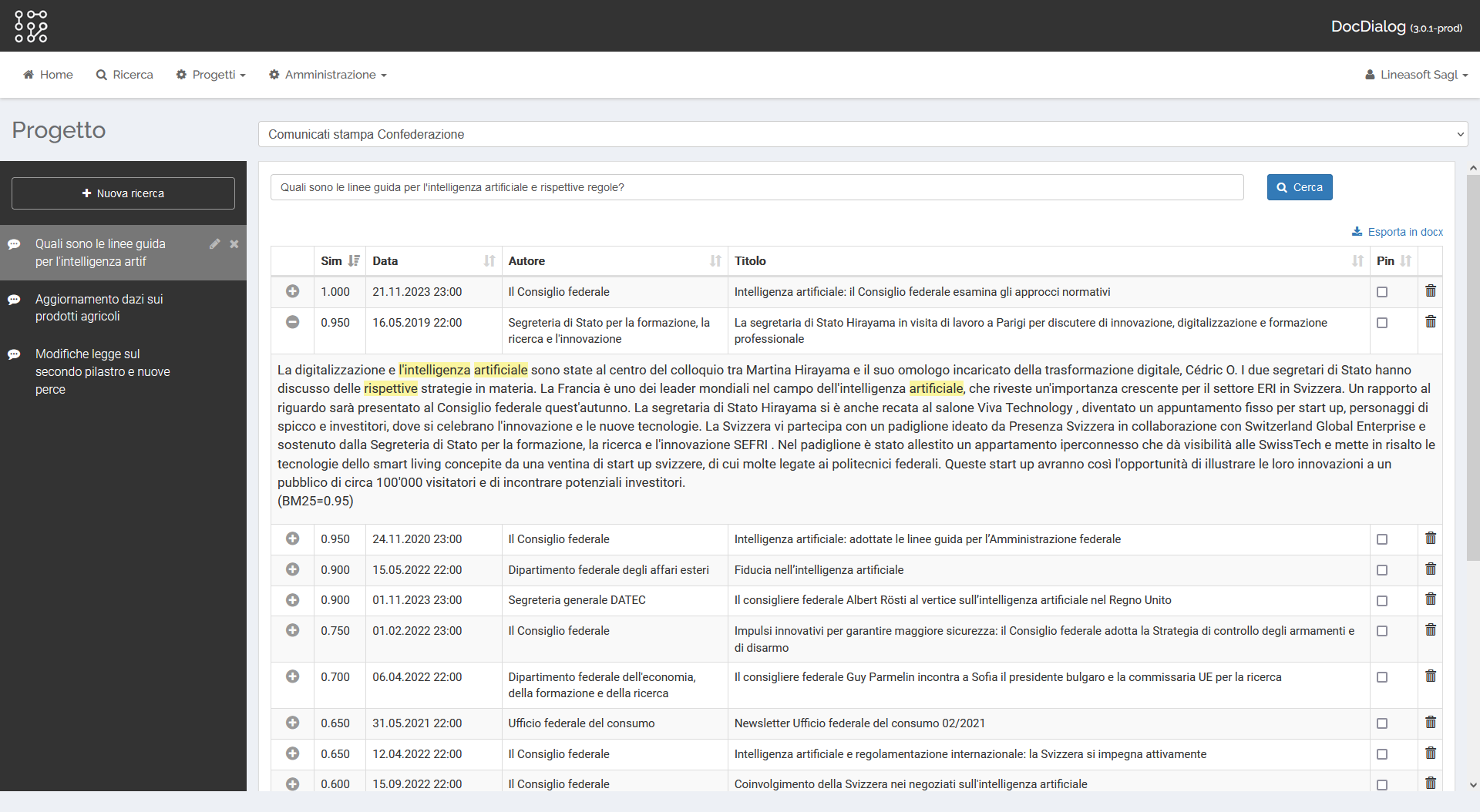Open the Amministrazione dropdown menu
Image resolution: width=1480 pixels, height=812 pixels.
tap(328, 75)
